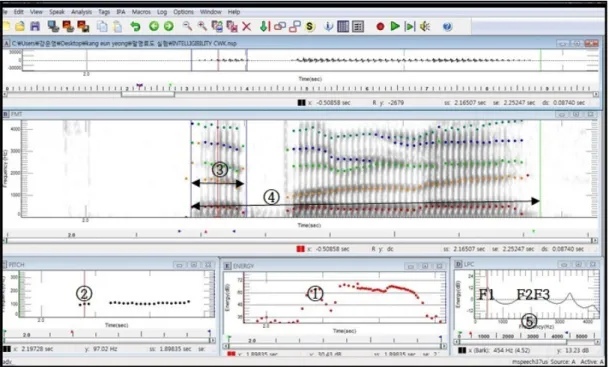This screenshot has width=609, height=367.
Task: Go back with green left-arrow circle icon
Action: pyautogui.click(x=154, y=26)
